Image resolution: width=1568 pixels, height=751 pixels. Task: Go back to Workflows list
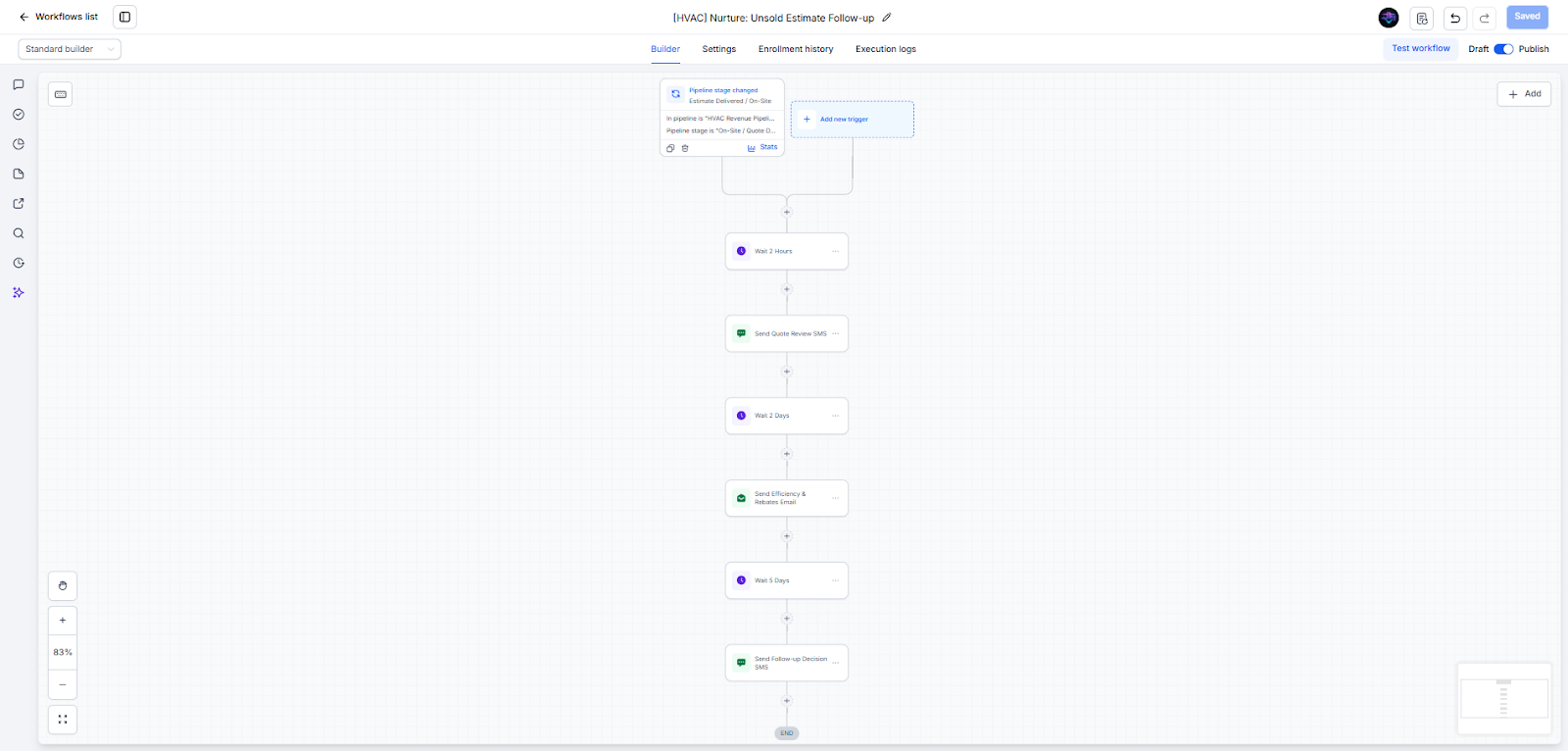pyautogui.click(x=59, y=17)
